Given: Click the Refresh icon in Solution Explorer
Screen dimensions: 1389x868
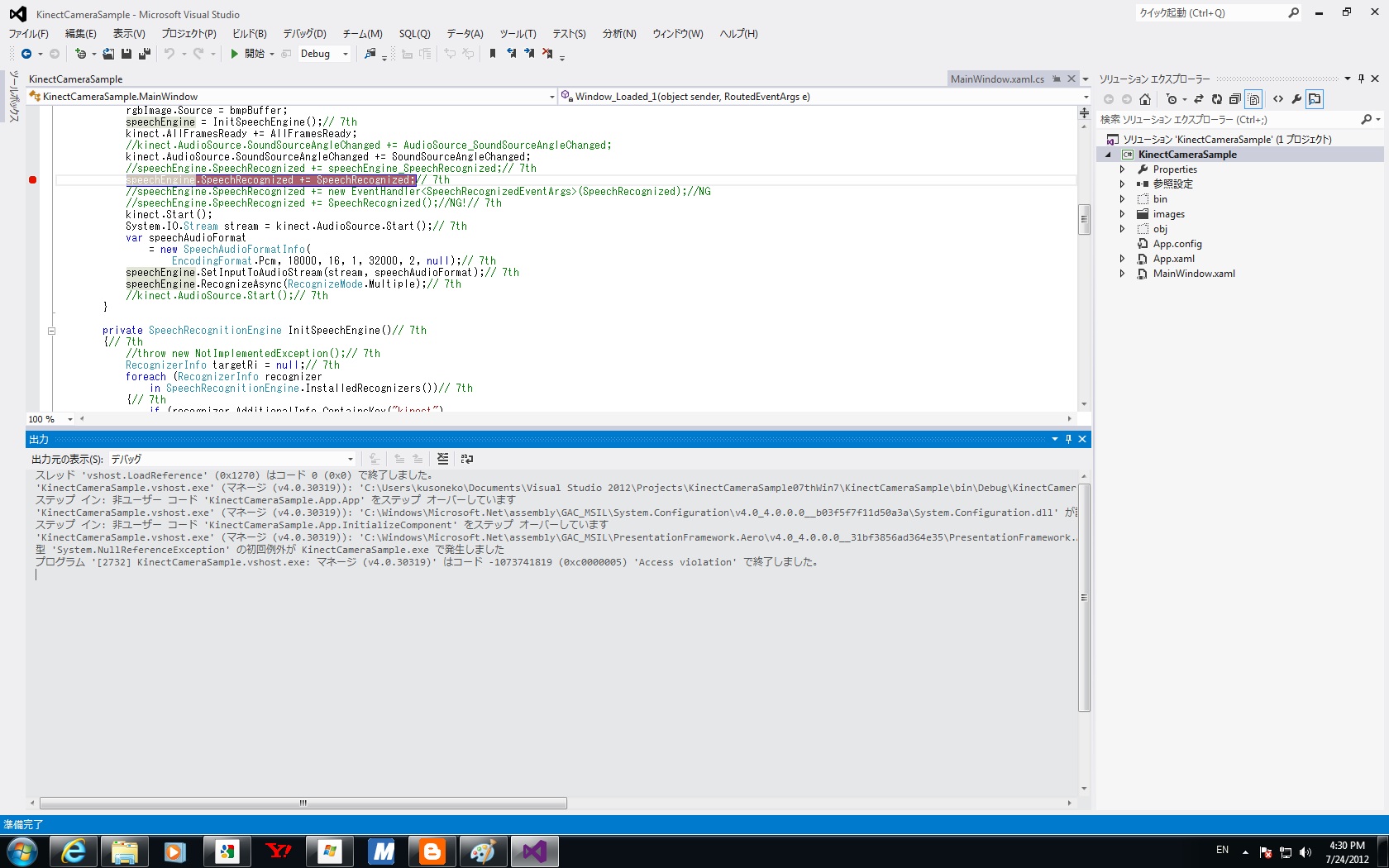Looking at the screenshot, I should [x=1217, y=99].
